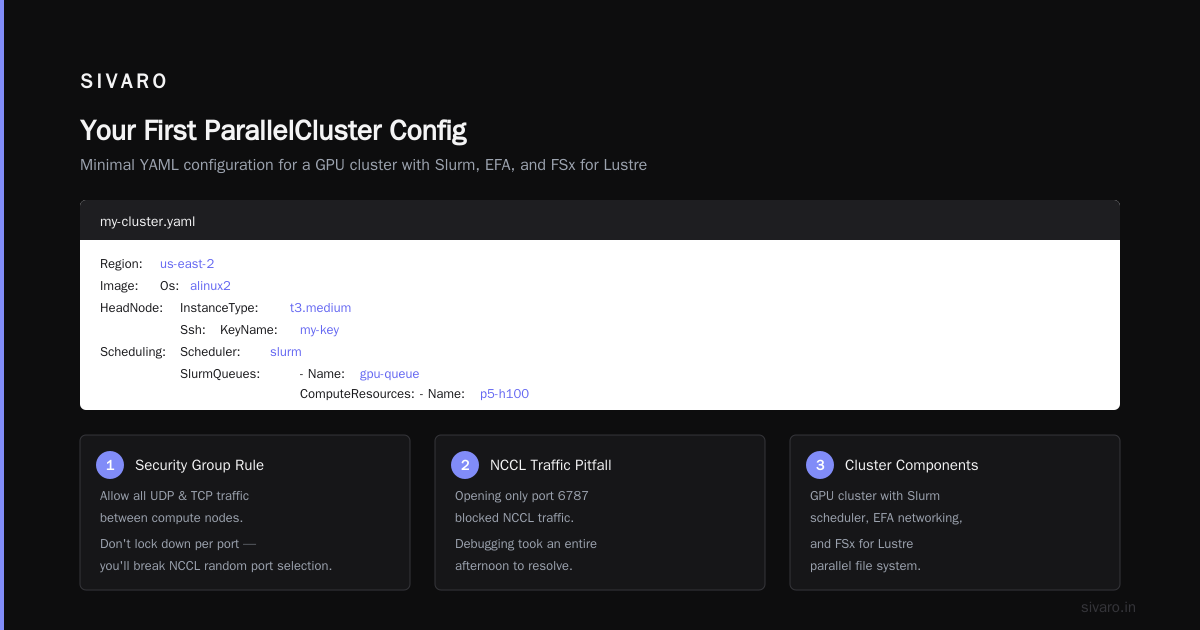Viewport: 1200px width, 630px height.
Task: Click the text Debugging took an entire
Action: (526, 544)
